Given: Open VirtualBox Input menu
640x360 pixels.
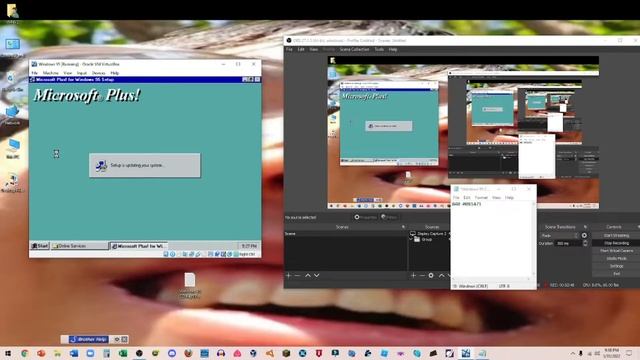Looking at the screenshot, I should click(82, 73).
